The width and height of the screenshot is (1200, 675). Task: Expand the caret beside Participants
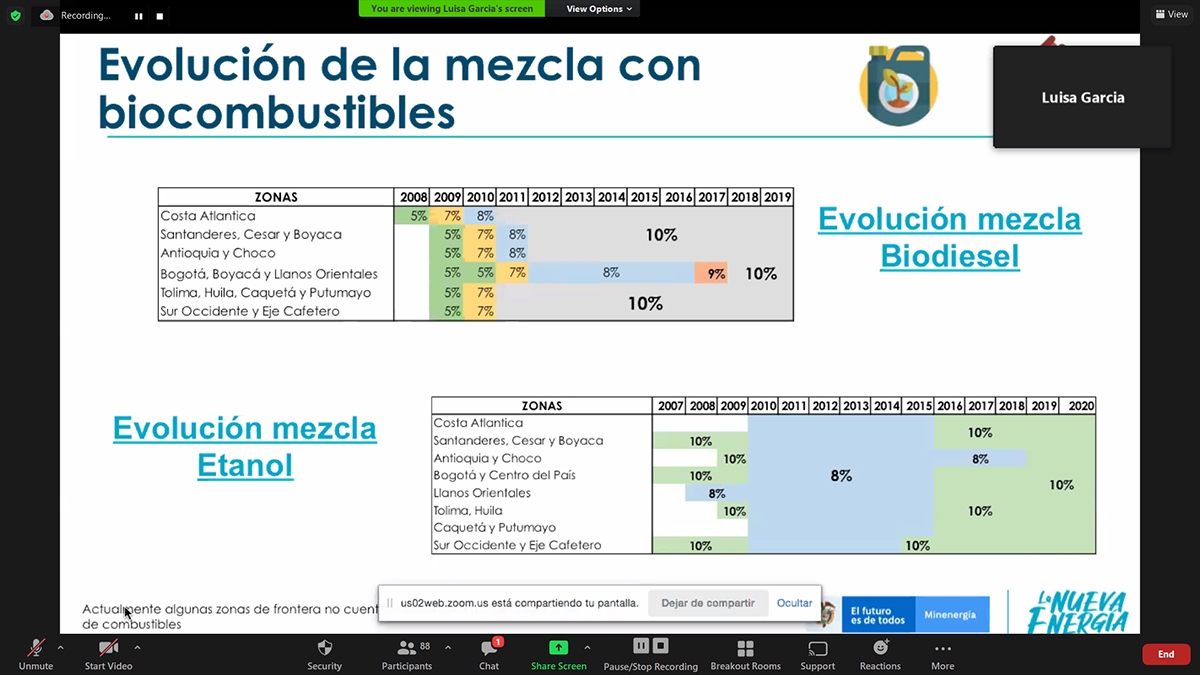(x=447, y=647)
